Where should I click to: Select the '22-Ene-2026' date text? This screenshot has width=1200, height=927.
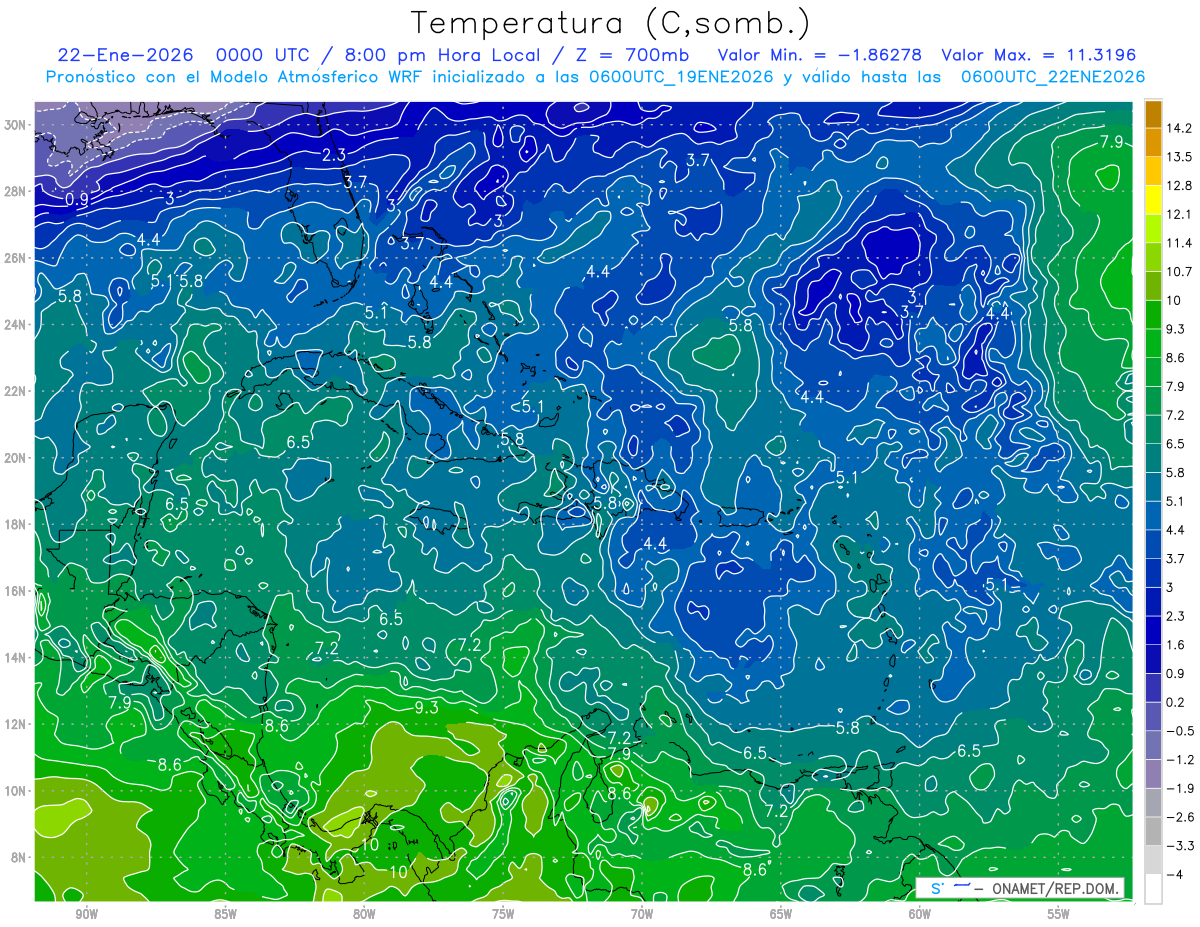(x=126, y=55)
